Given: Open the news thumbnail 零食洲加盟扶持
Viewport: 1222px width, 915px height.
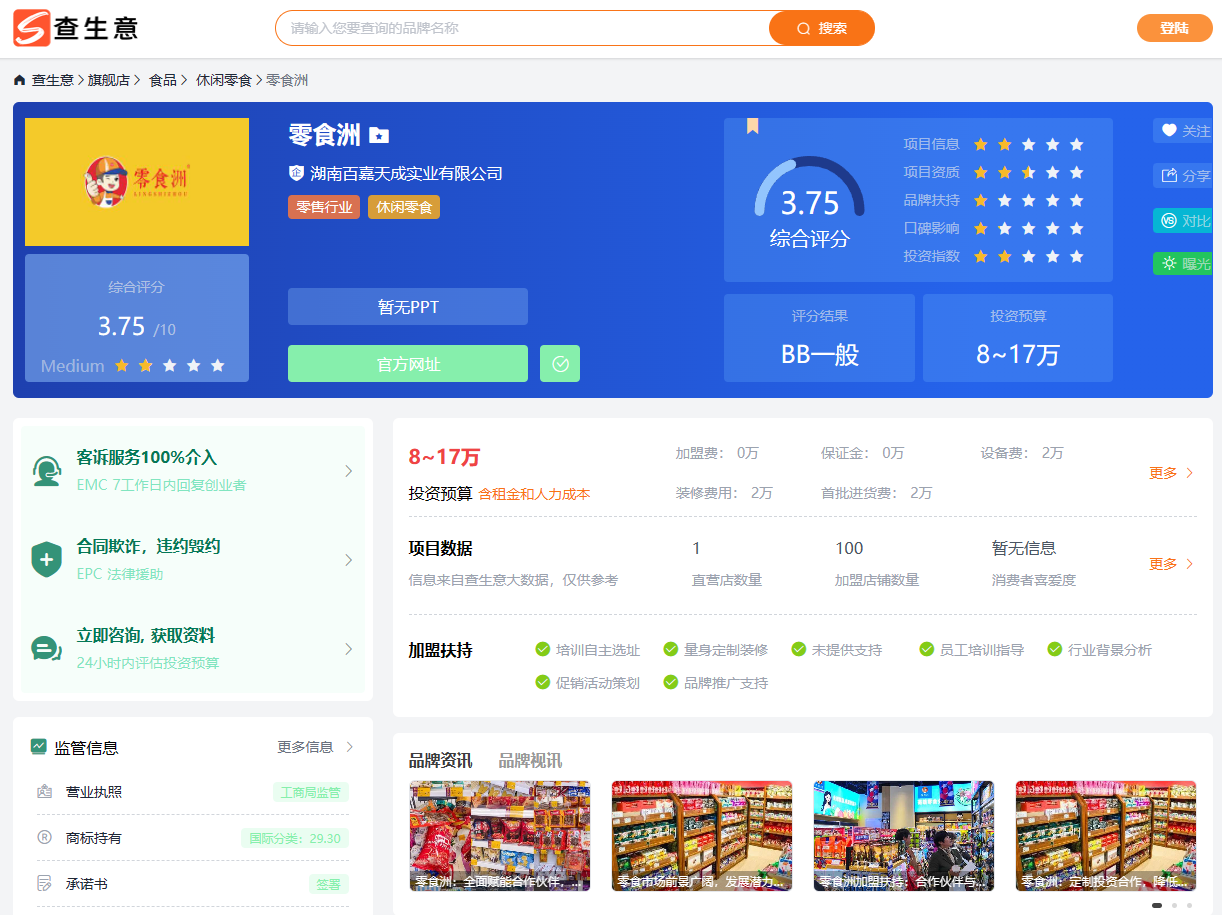Looking at the screenshot, I should 904,836.
